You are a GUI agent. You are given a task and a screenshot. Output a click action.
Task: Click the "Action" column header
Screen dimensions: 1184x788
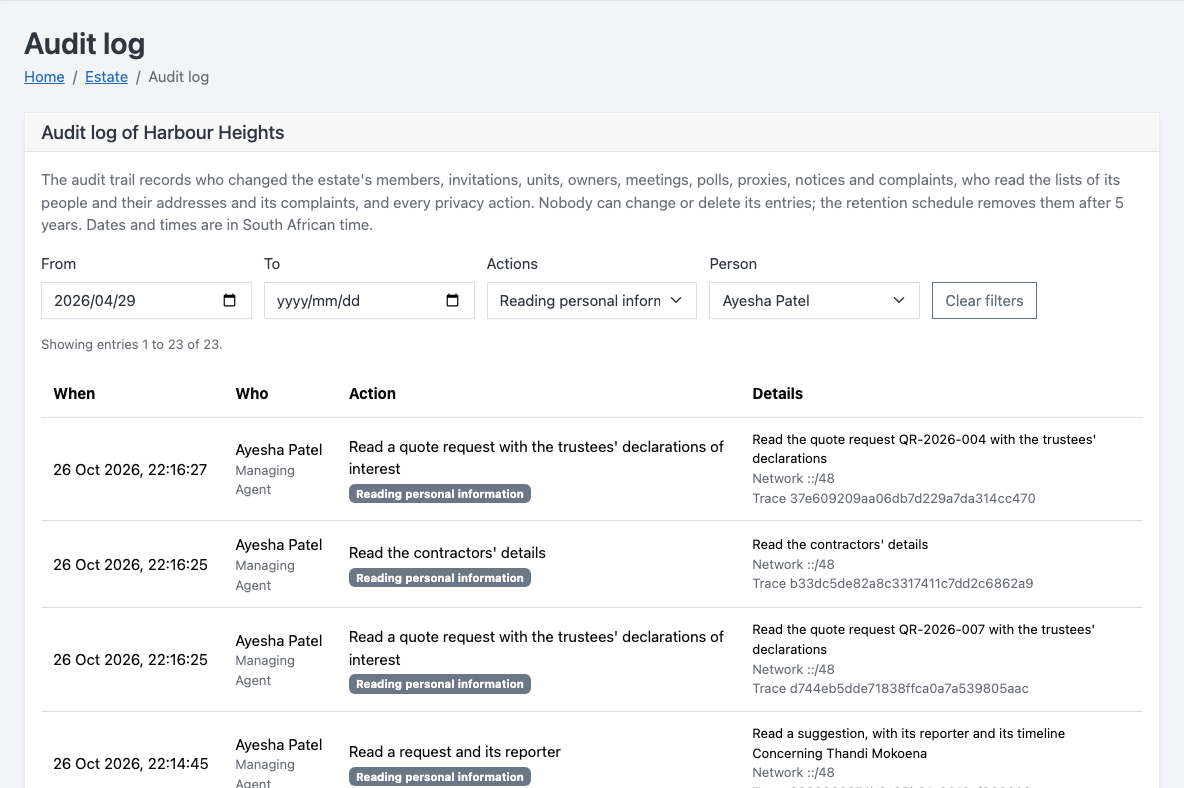(372, 393)
